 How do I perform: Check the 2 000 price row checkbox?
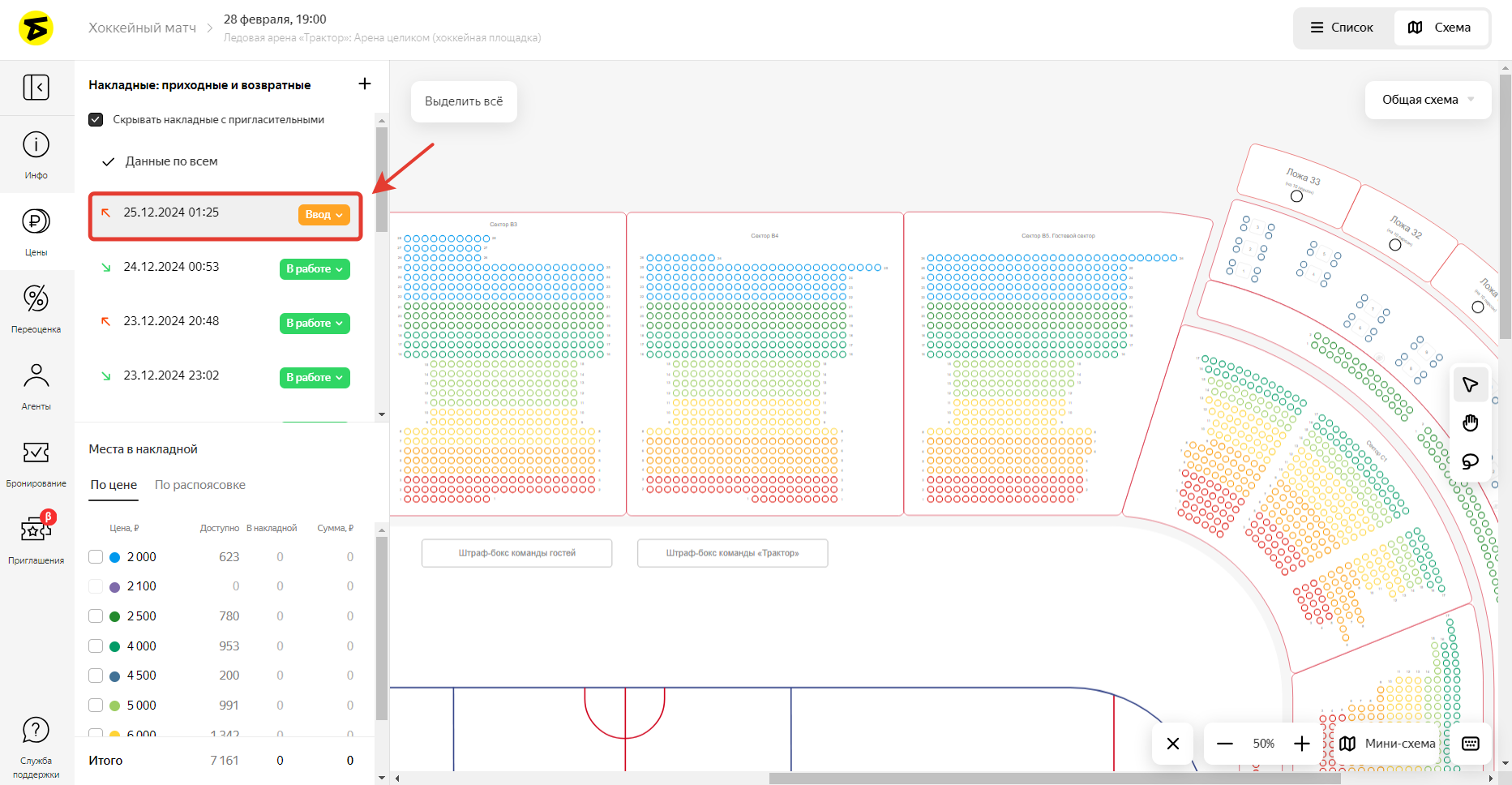pyautogui.click(x=96, y=557)
